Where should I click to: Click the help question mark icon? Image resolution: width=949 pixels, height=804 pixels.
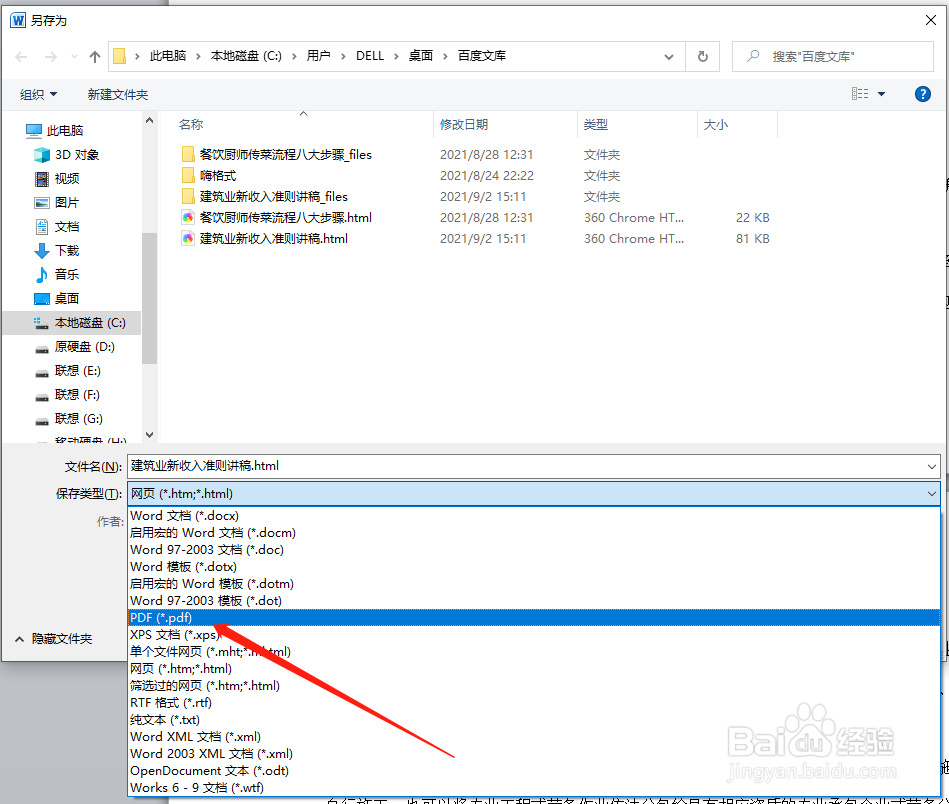click(x=922, y=94)
